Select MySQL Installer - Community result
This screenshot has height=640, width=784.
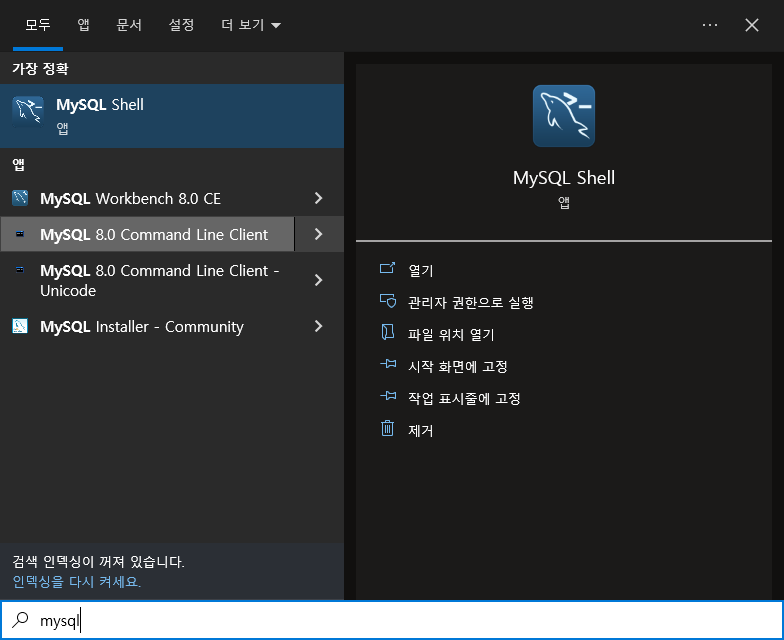[x=148, y=326]
